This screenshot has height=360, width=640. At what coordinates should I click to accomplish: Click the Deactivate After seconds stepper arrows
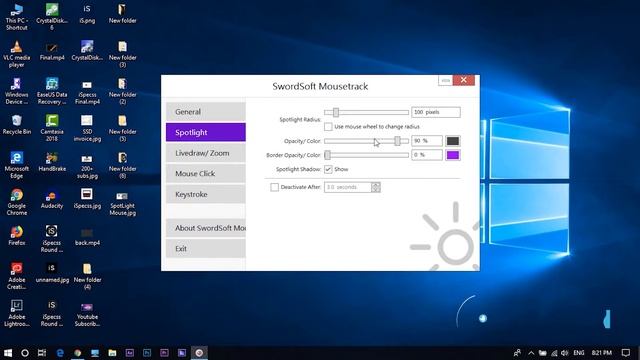pos(376,187)
